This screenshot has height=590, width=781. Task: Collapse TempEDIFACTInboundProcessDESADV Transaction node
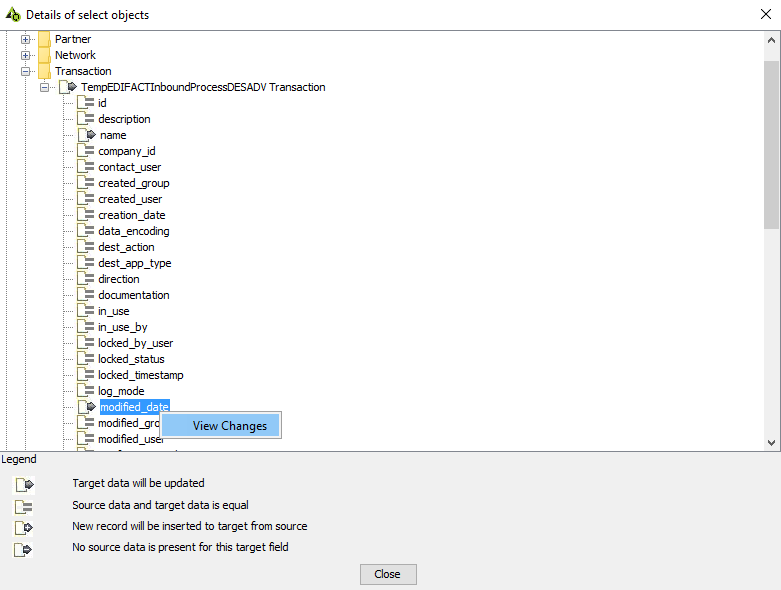44,87
